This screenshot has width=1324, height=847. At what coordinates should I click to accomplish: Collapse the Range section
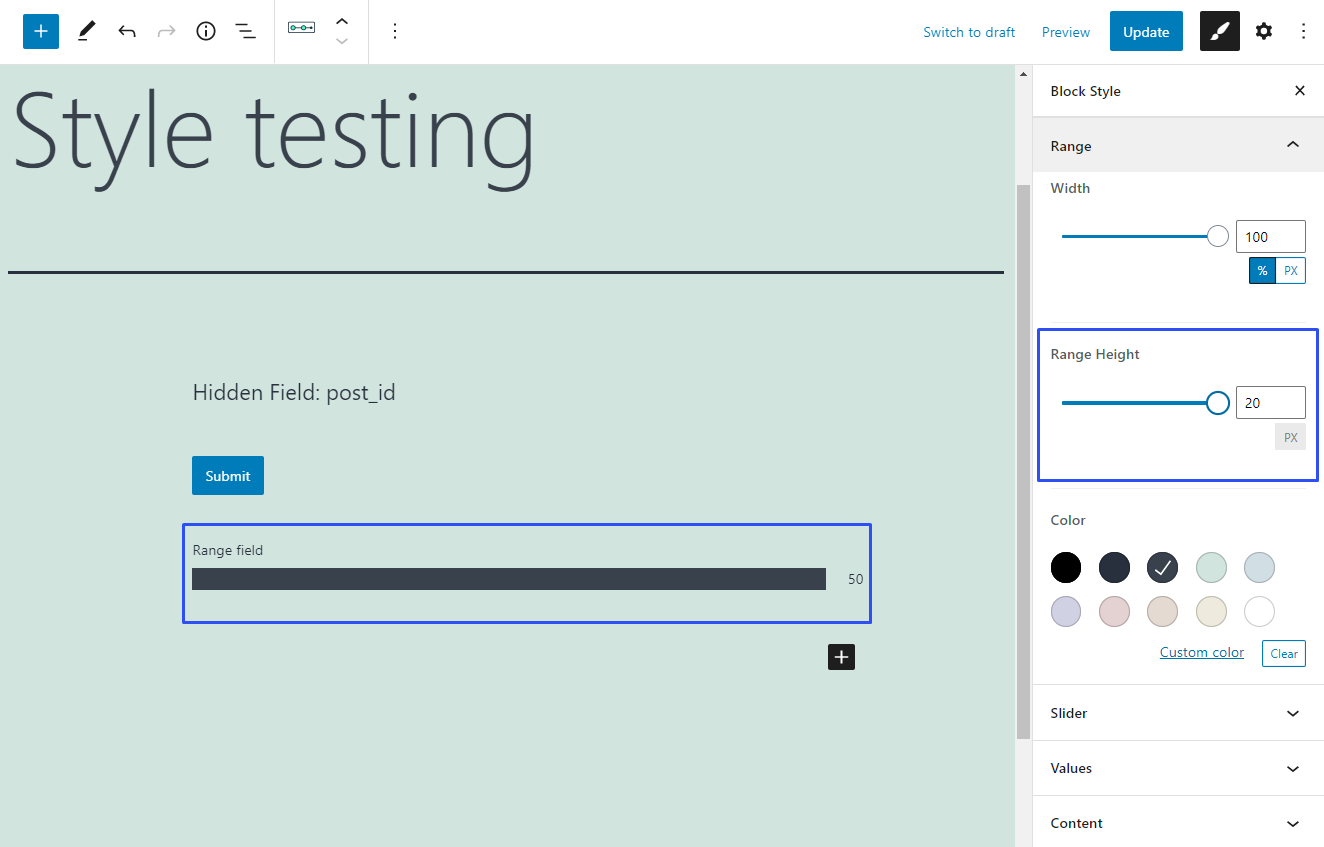1292,146
